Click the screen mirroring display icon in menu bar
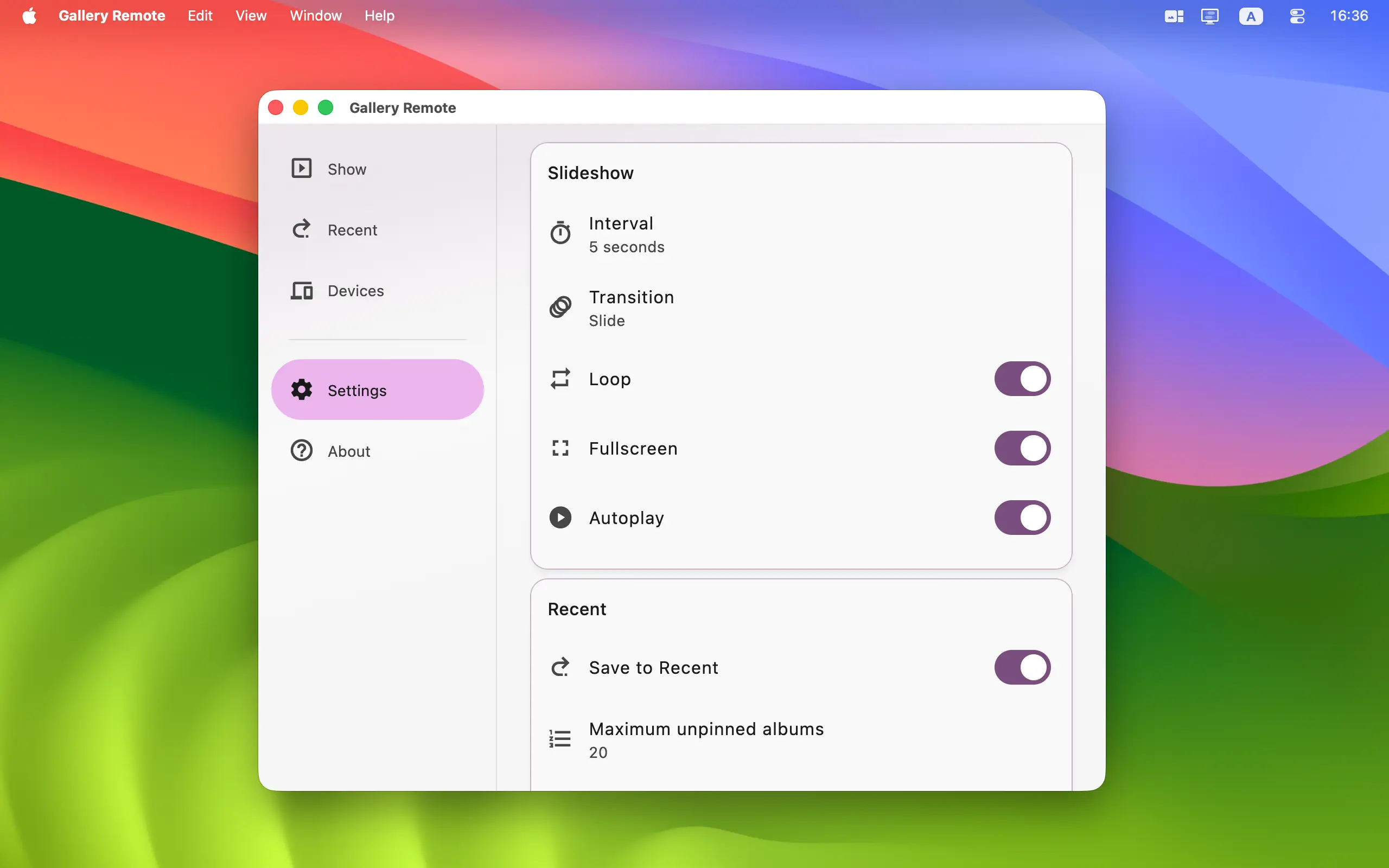Image resolution: width=1389 pixels, height=868 pixels. point(1209,16)
